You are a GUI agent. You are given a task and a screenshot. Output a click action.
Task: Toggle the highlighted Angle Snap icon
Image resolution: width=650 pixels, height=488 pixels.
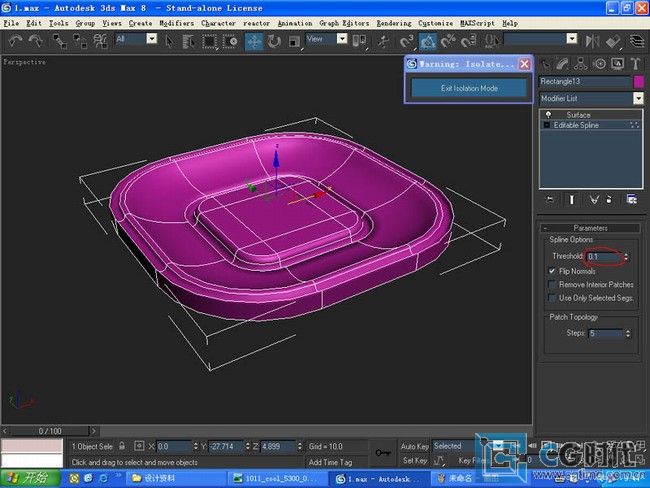pyautogui.click(x=427, y=41)
